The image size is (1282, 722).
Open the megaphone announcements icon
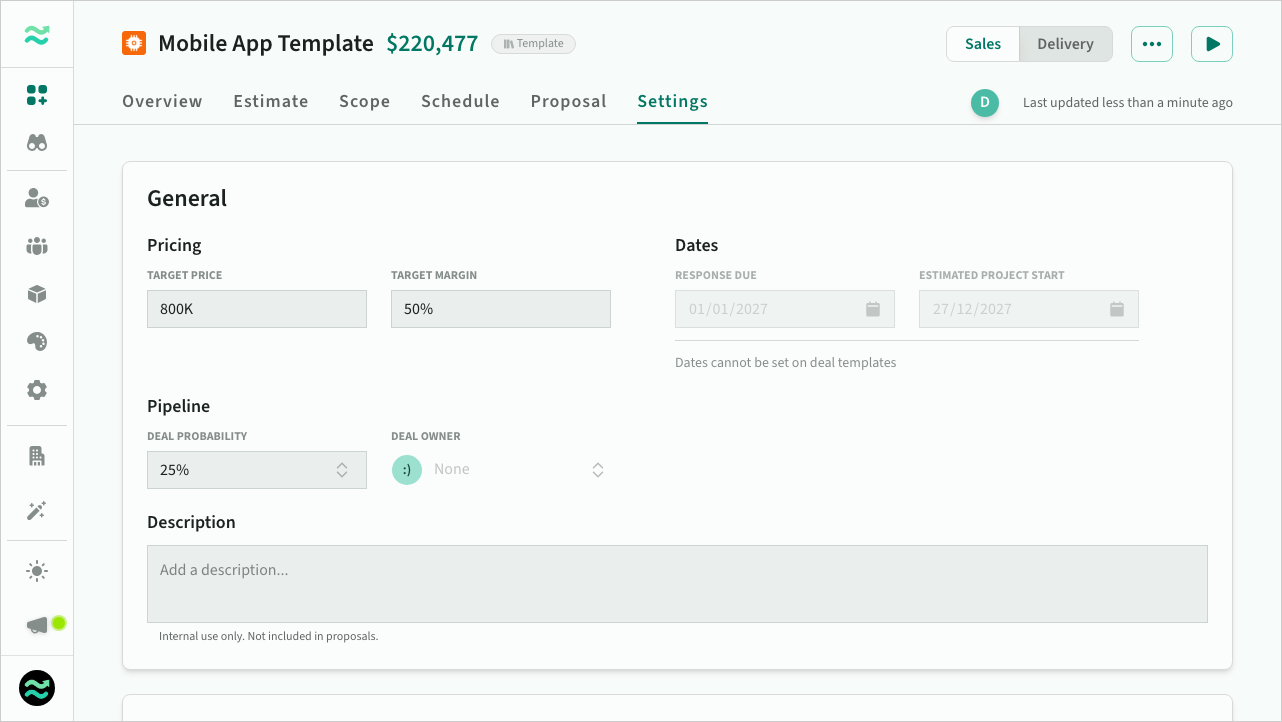(37, 625)
